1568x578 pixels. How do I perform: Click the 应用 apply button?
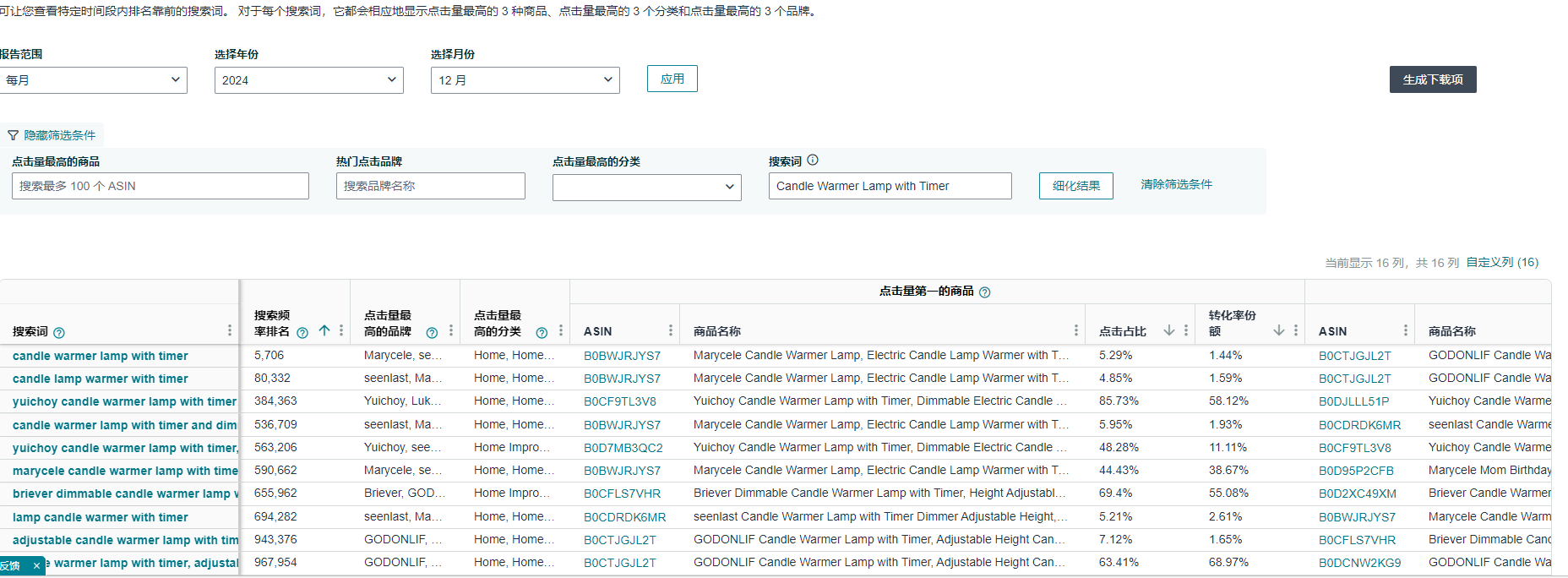click(672, 79)
